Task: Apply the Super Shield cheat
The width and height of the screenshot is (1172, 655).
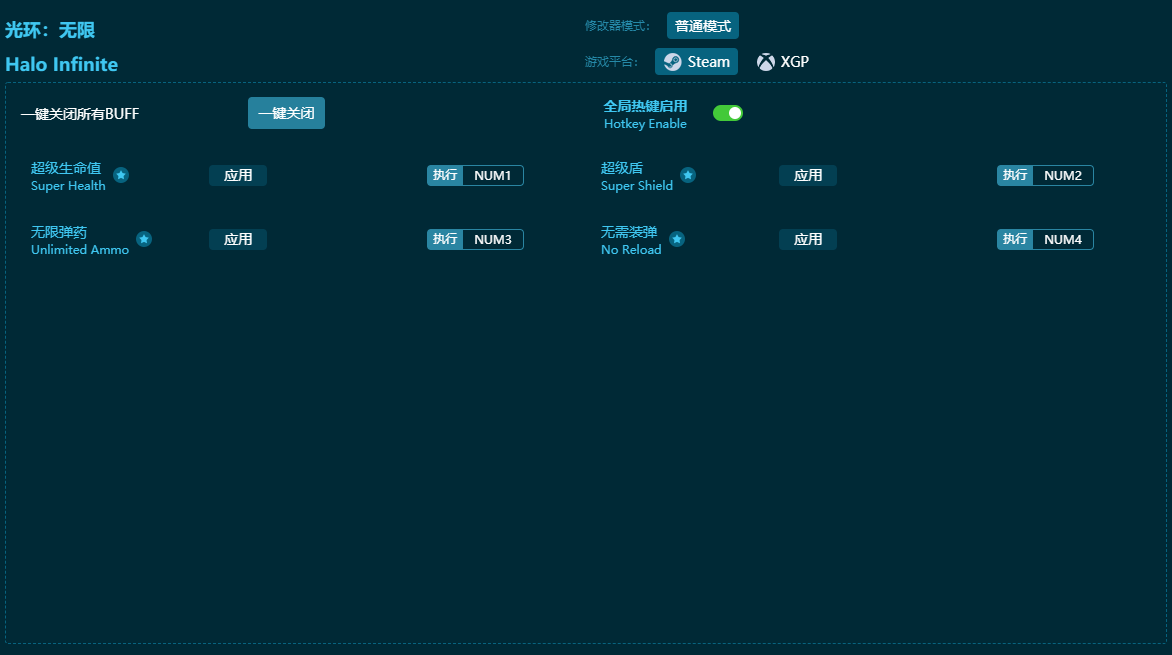Action: [x=808, y=176]
